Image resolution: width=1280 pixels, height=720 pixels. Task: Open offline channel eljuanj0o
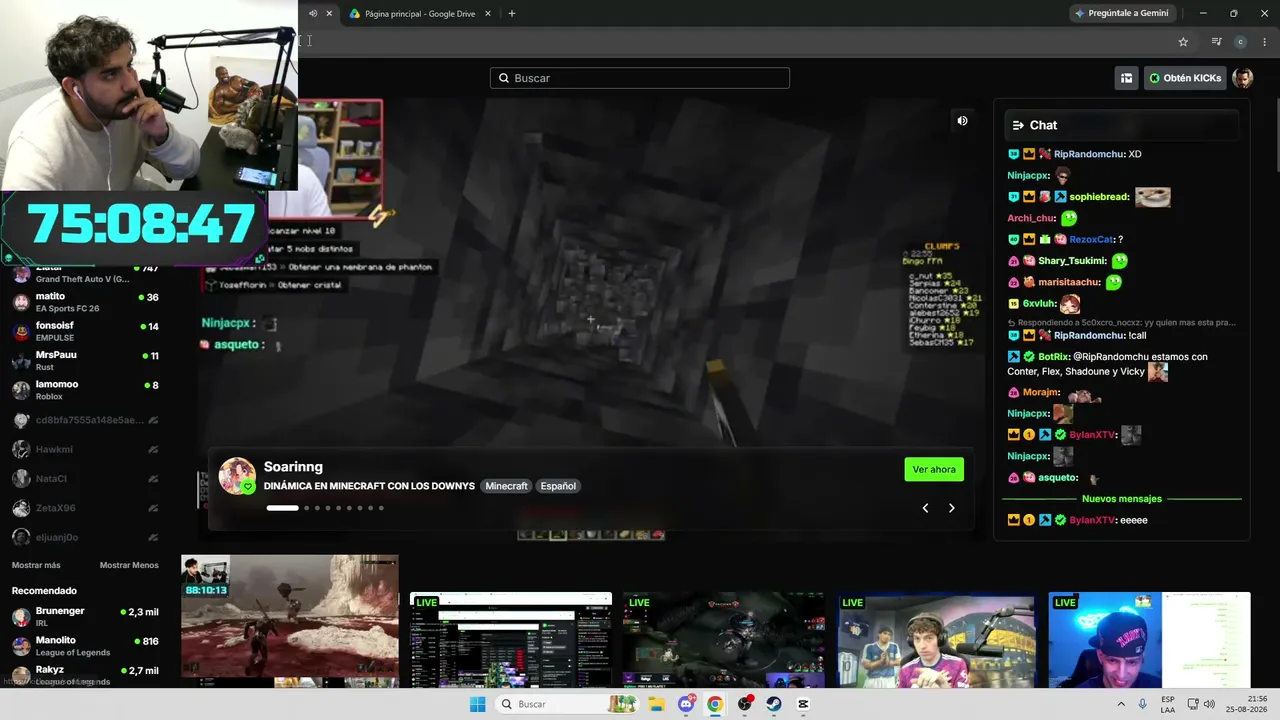(x=85, y=537)
